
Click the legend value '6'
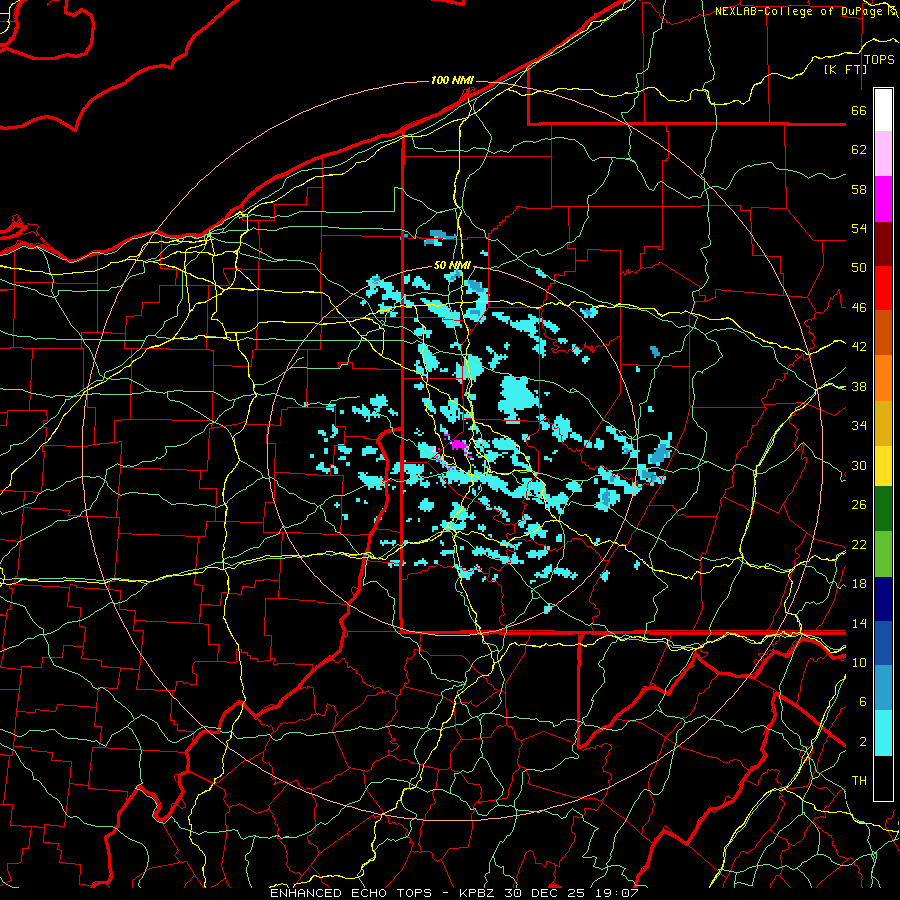point(862,702)
